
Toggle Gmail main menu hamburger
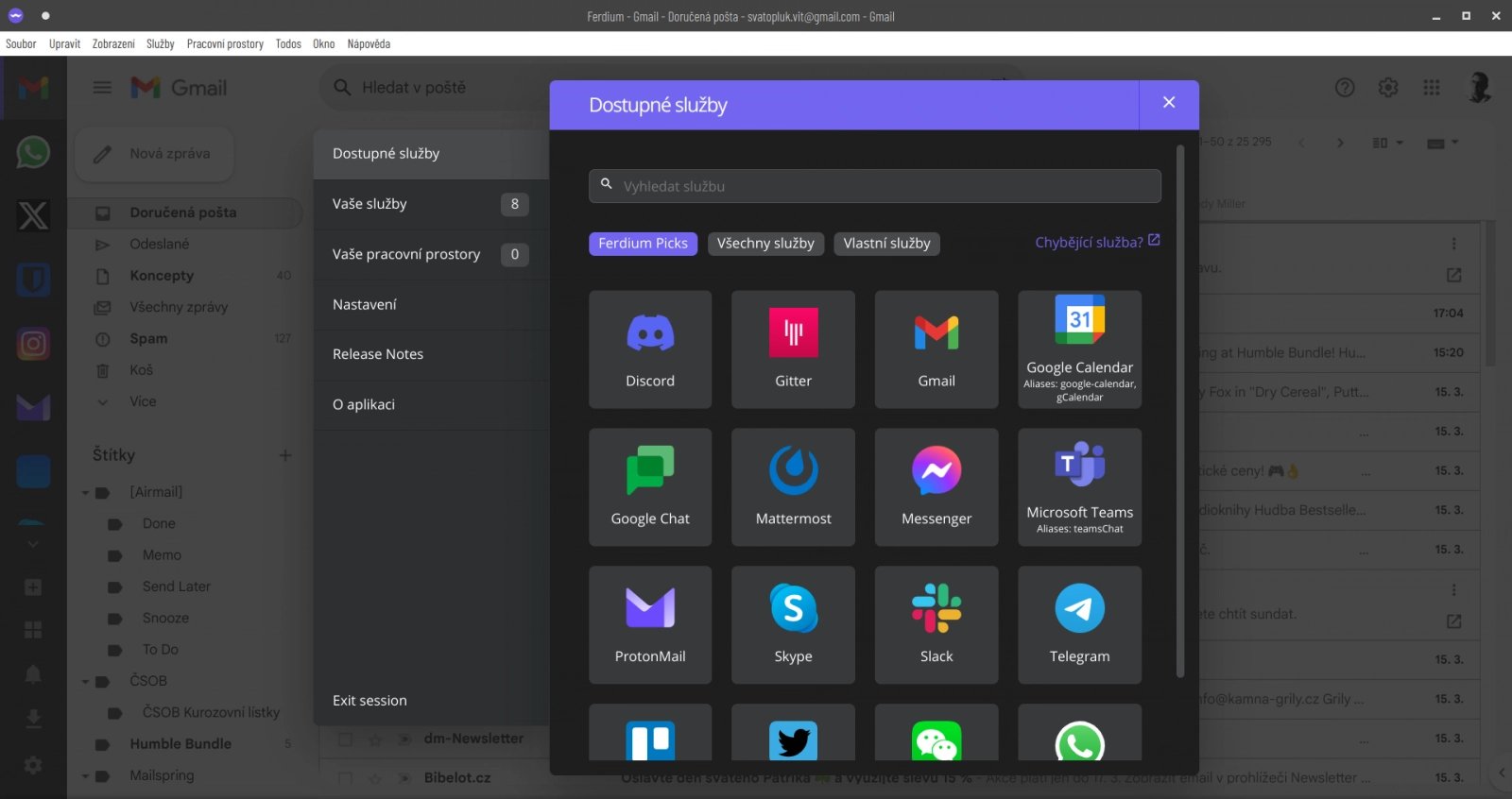coord(102,88)
